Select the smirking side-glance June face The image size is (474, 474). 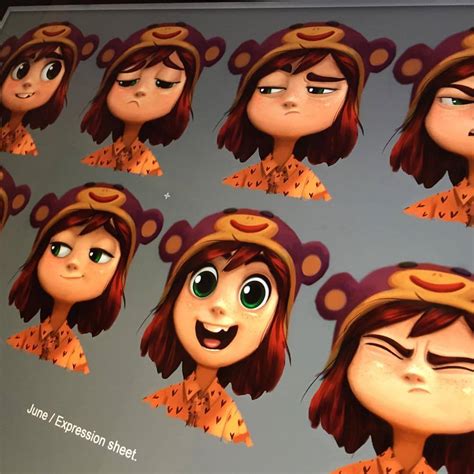85,277
